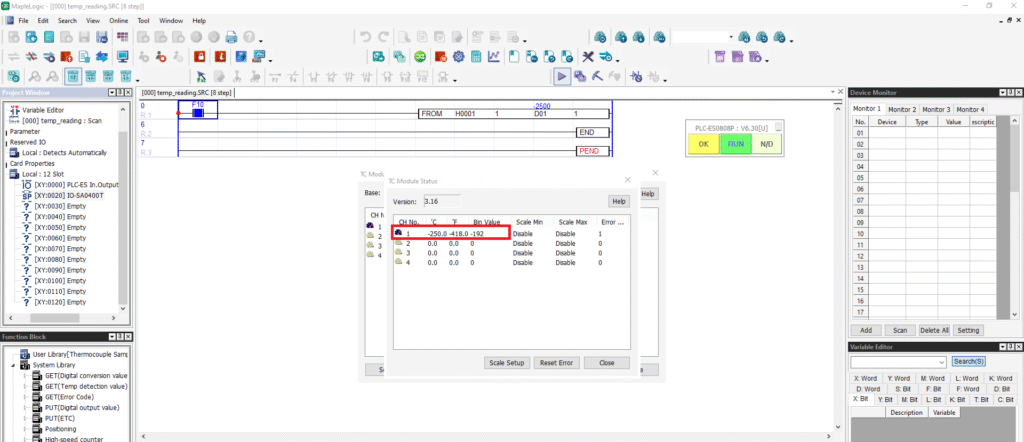Select the M: Word filter button

click(933, 378)
